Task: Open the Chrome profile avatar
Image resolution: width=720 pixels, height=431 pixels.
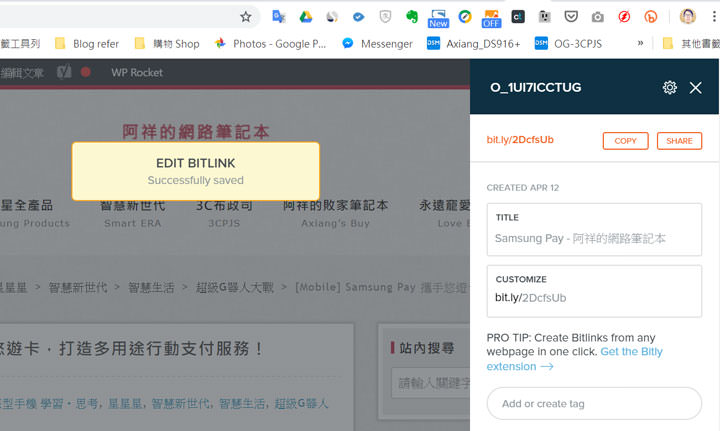Action: coord(687,17)
